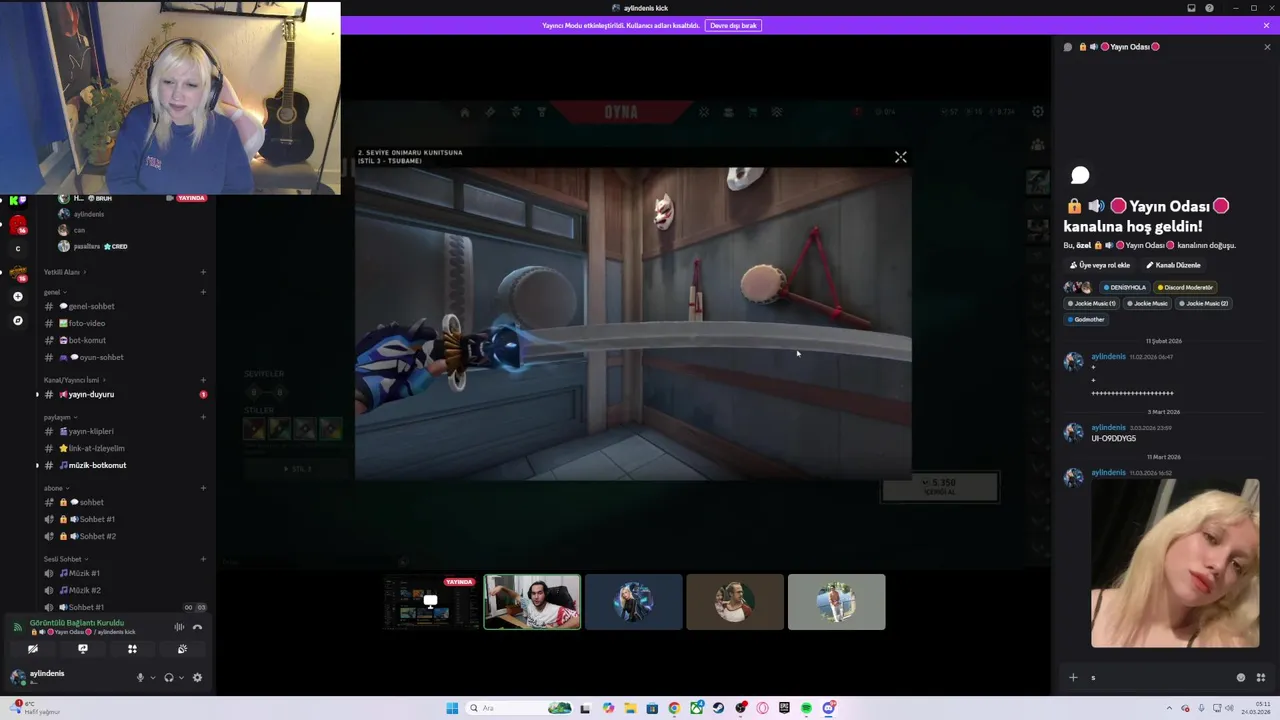Add a channel to the 'paylaşım' category
This screenshot has height=720, width=1280.
click(203, 417)
